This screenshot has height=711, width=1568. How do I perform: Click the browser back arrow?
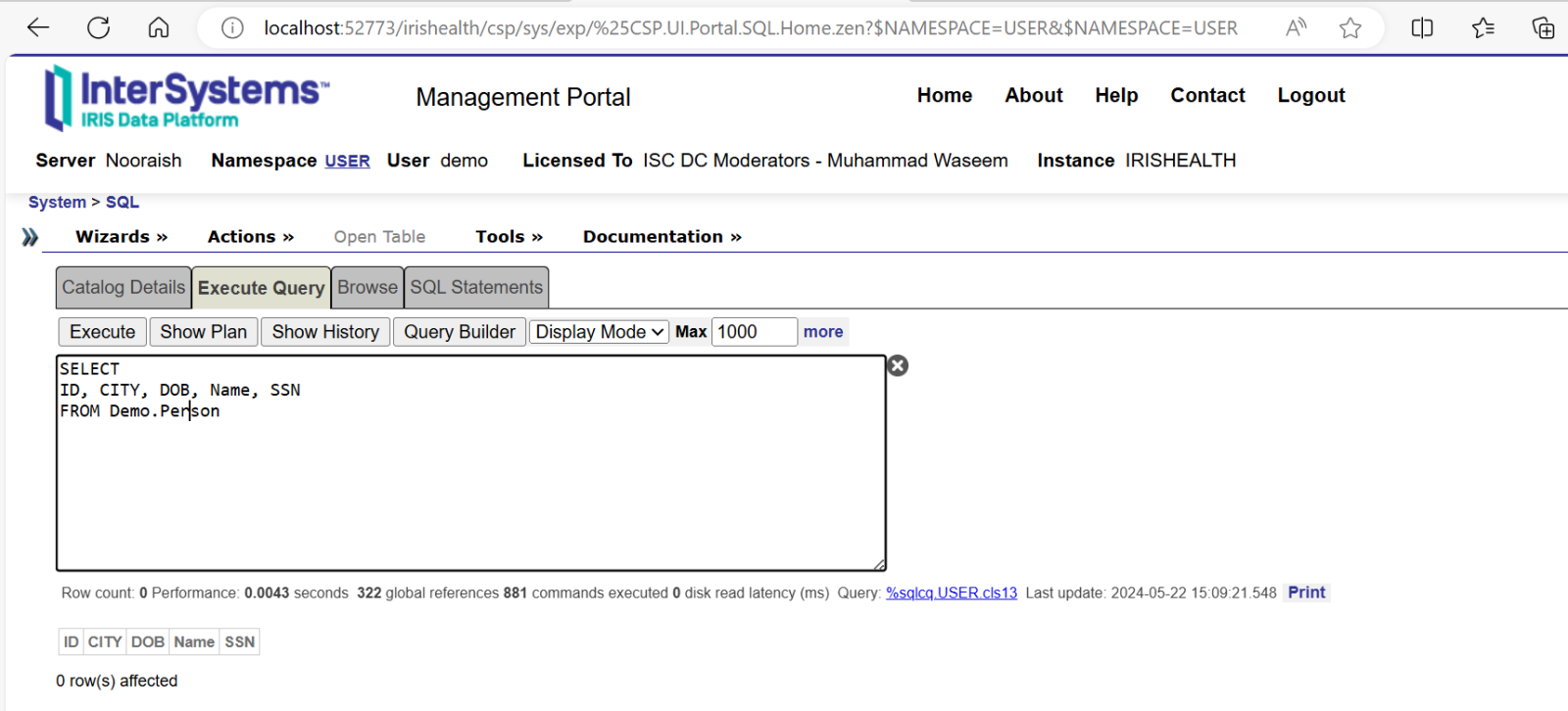(x=38, y=27)
